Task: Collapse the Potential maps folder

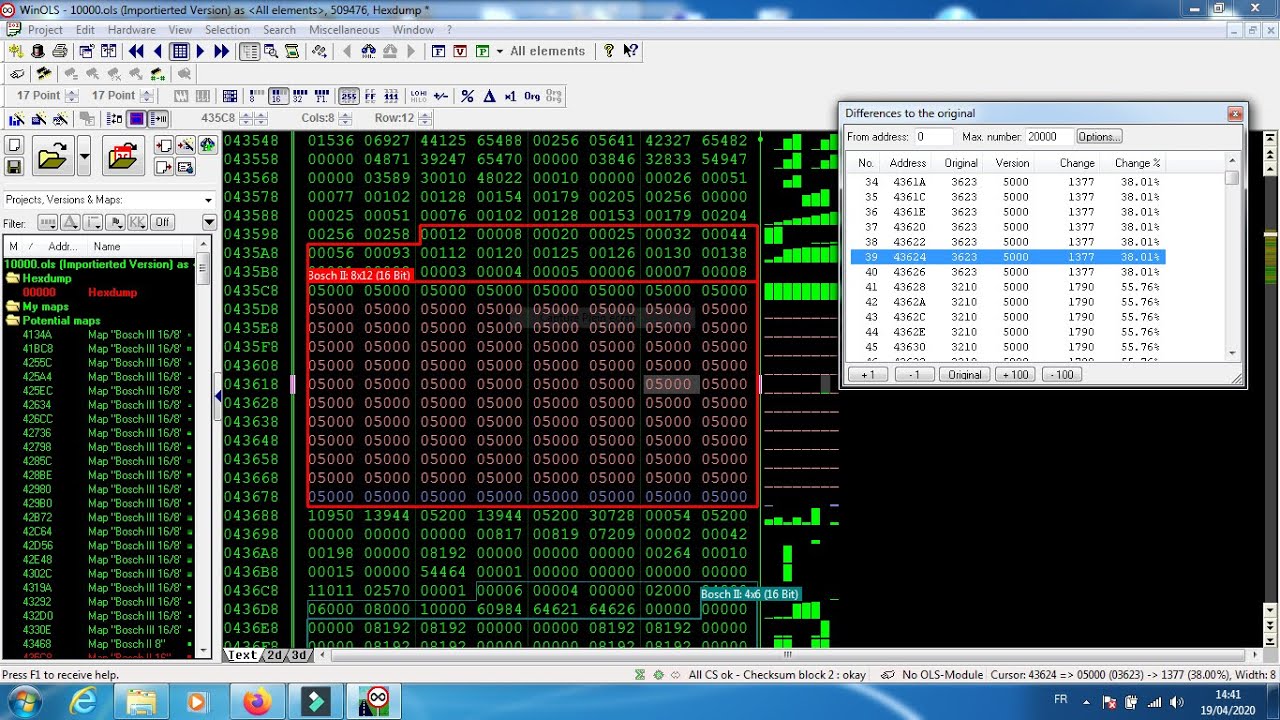Action: (x=13, y=320)
